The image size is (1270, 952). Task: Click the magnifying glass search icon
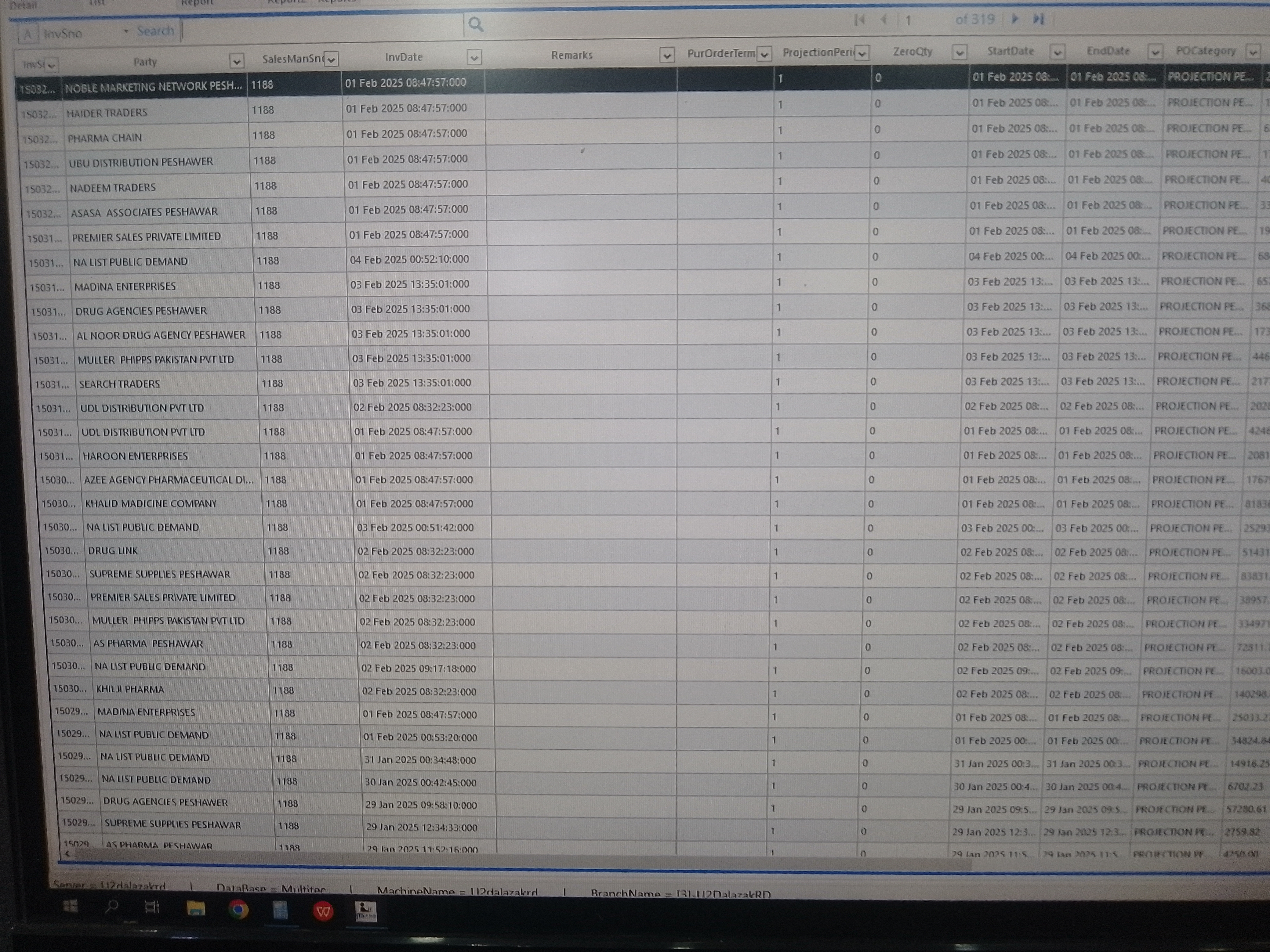pos(475,24)
